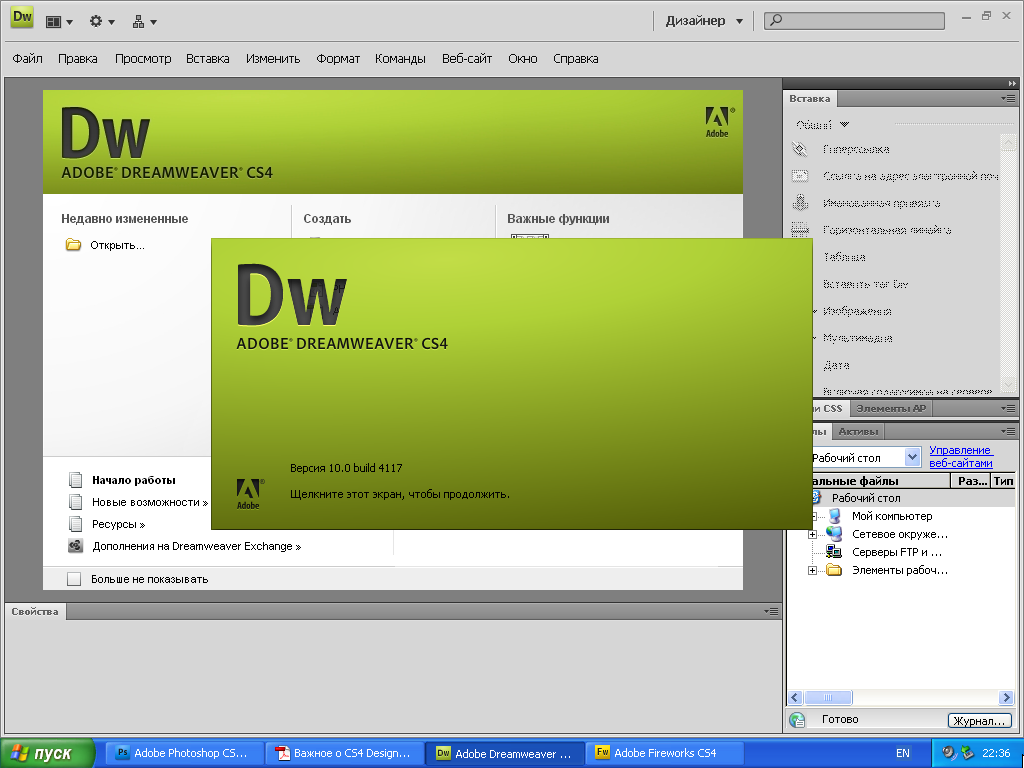Viewport: 1024px width, 768px height.
Task: Click the Email Link envelope icon
Action: click(x=800, y=176)
